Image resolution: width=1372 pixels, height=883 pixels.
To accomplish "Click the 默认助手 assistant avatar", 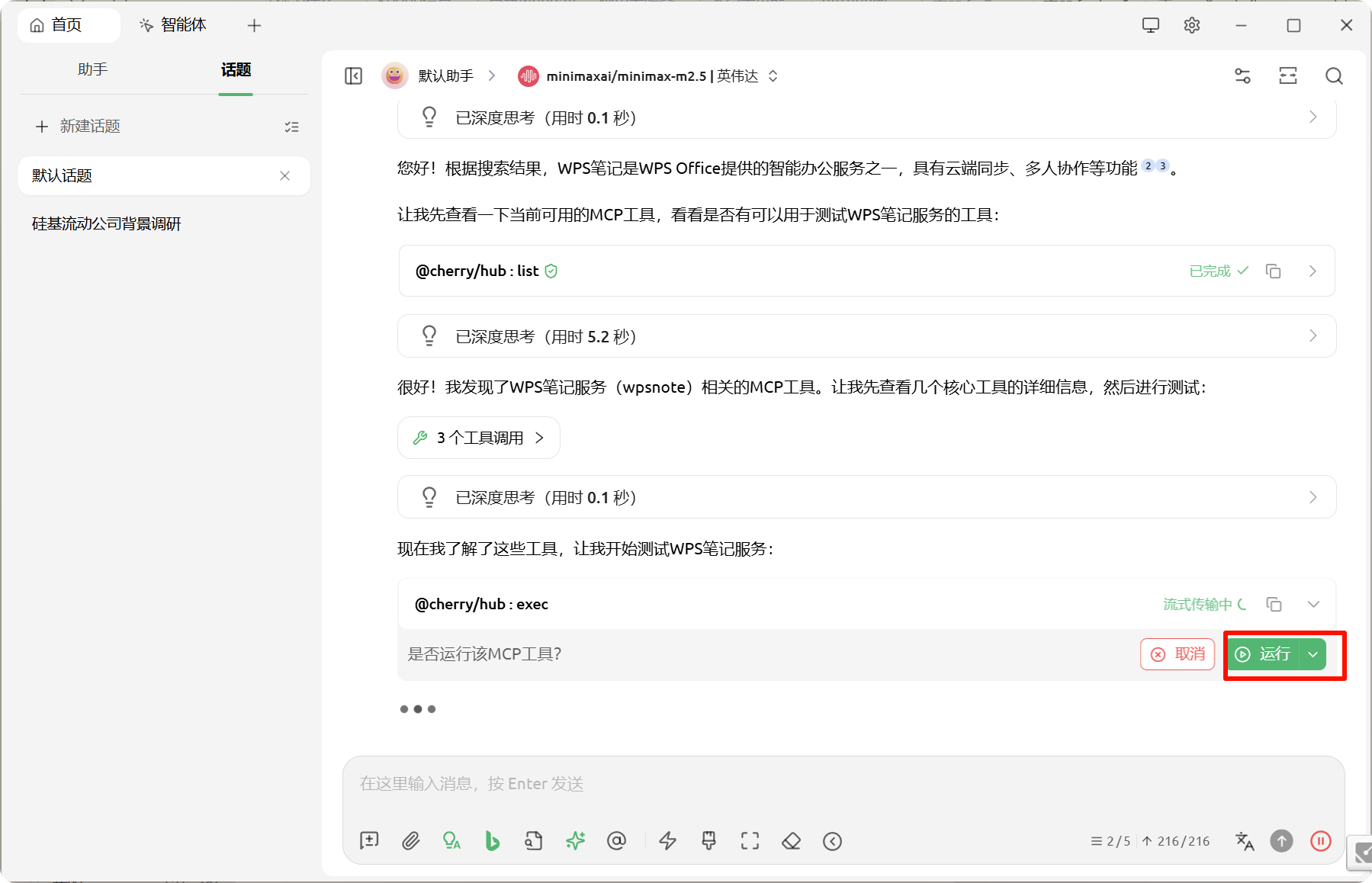I will click(394, 75).
